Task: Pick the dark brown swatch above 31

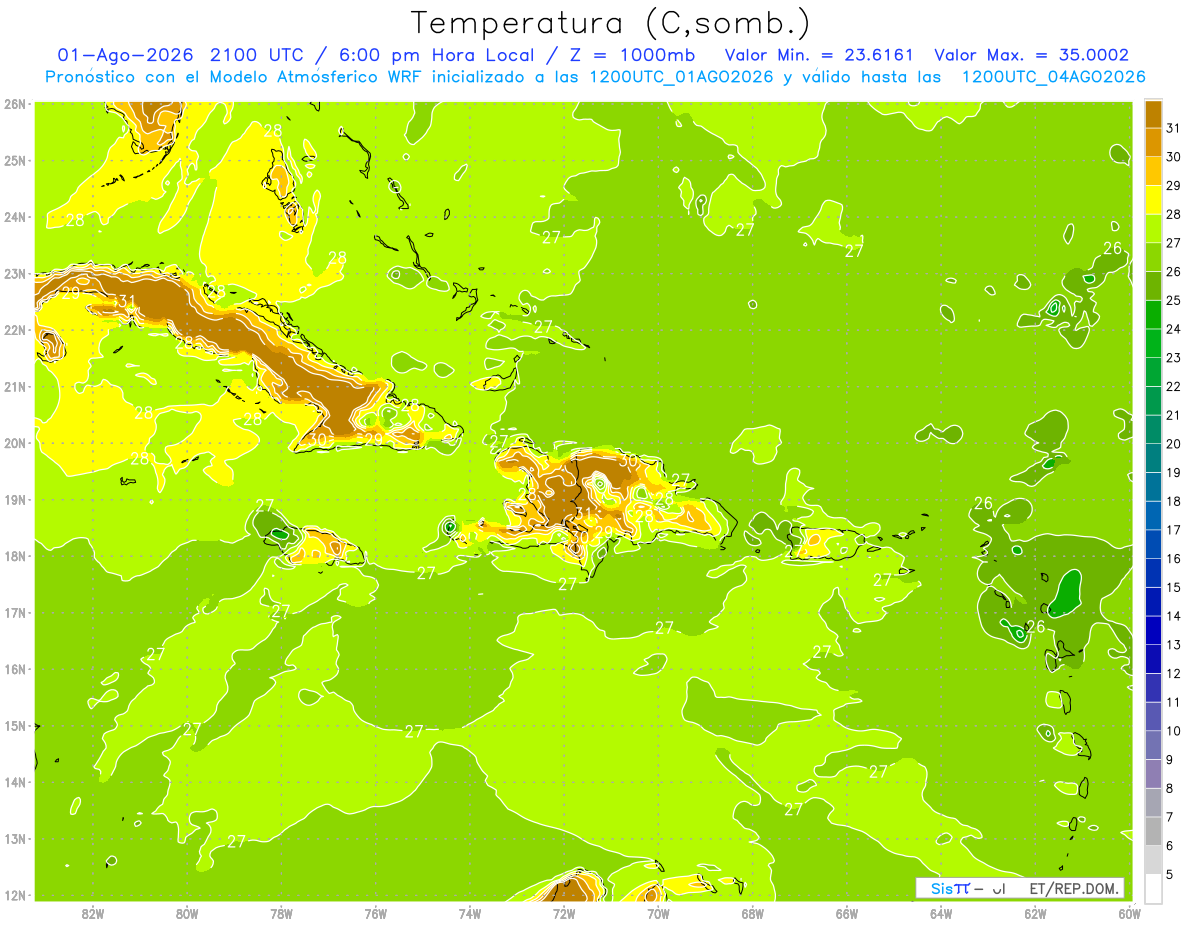Action: tap(1153, 114)
